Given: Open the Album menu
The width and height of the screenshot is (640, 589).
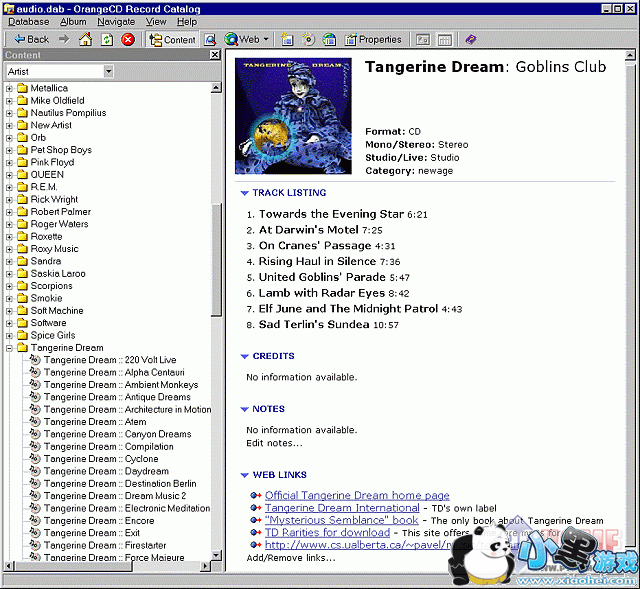Looking at the screenshot, I should [73, 21].
